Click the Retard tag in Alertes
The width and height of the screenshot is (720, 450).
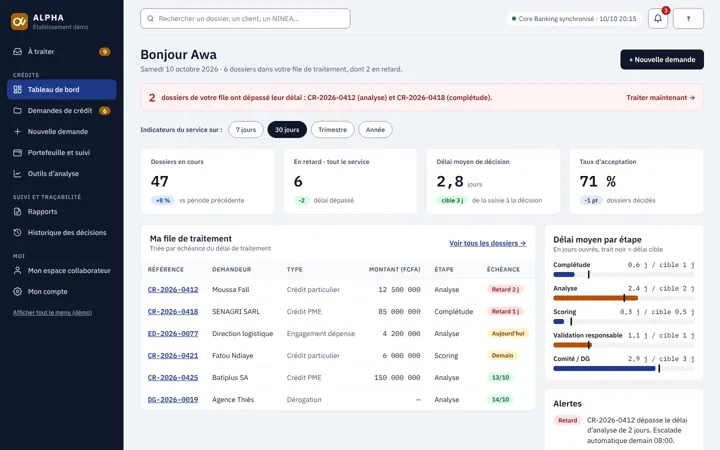pyautogui.click(x=568, y=421)
